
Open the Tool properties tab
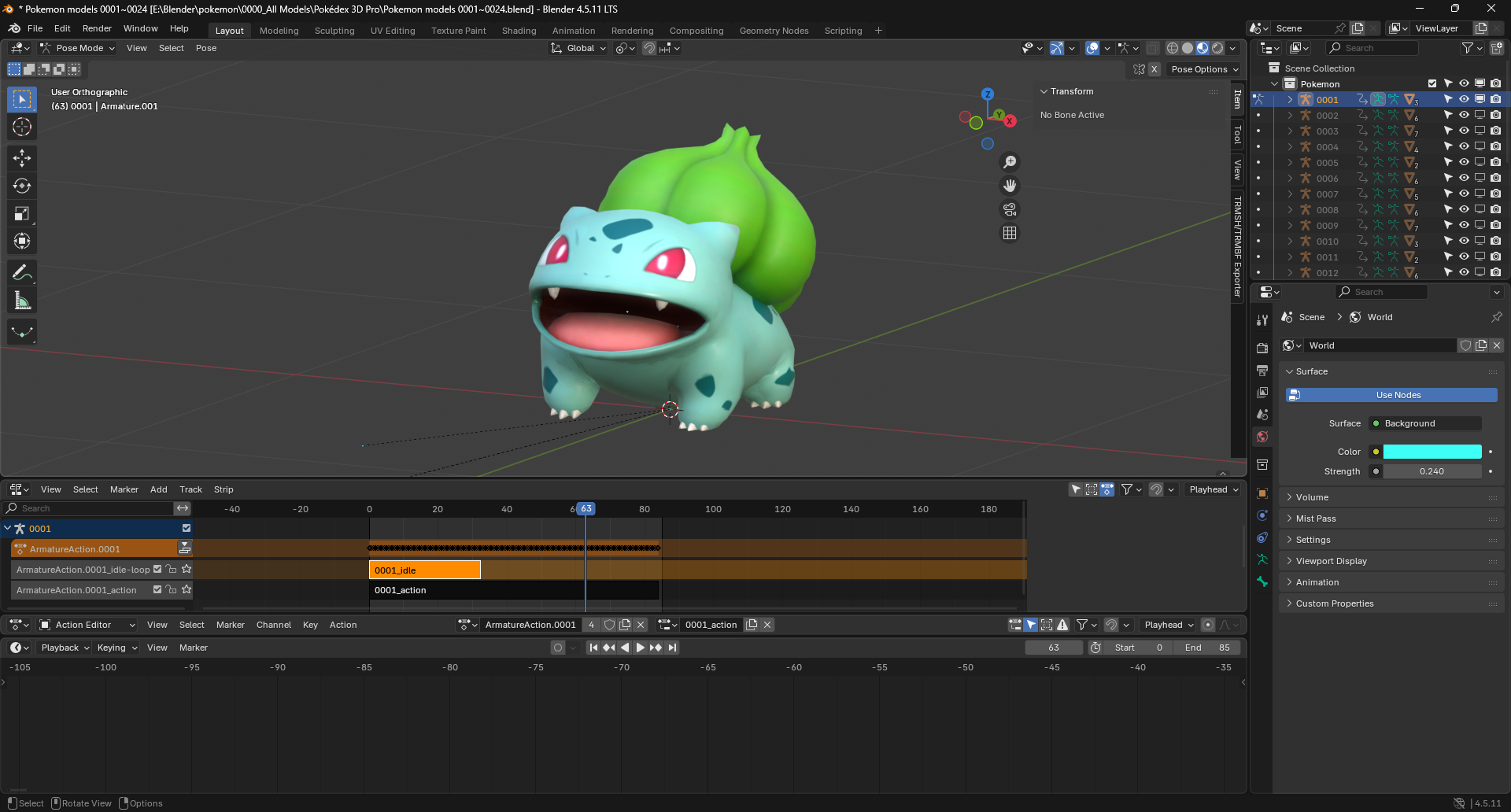click(1262, 320)
